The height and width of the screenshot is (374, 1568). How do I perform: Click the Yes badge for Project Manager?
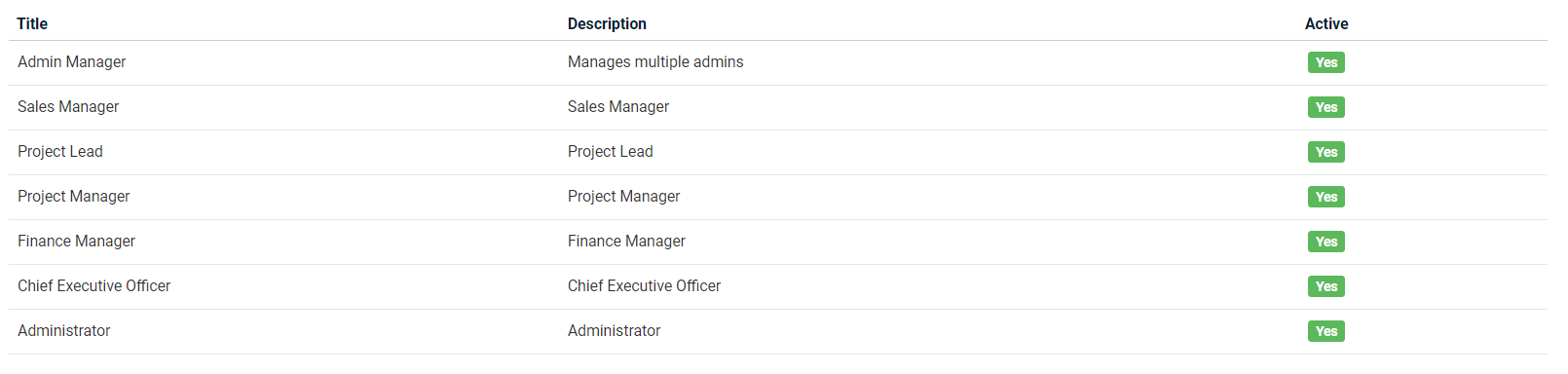point(1325,197)
